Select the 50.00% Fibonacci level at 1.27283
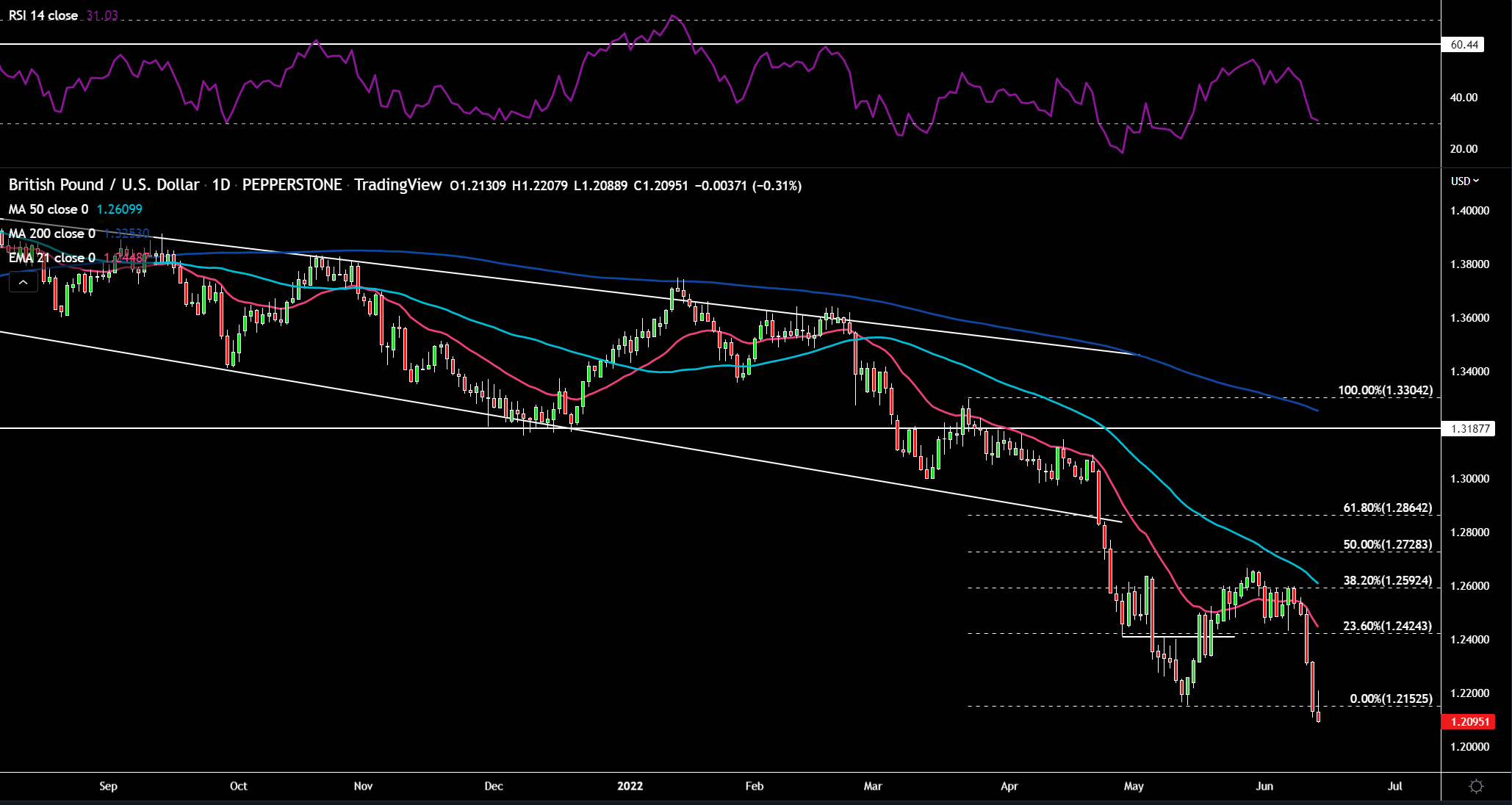Image resolution: width=1512 pixels, height=805 pixels. [1388, 544]
